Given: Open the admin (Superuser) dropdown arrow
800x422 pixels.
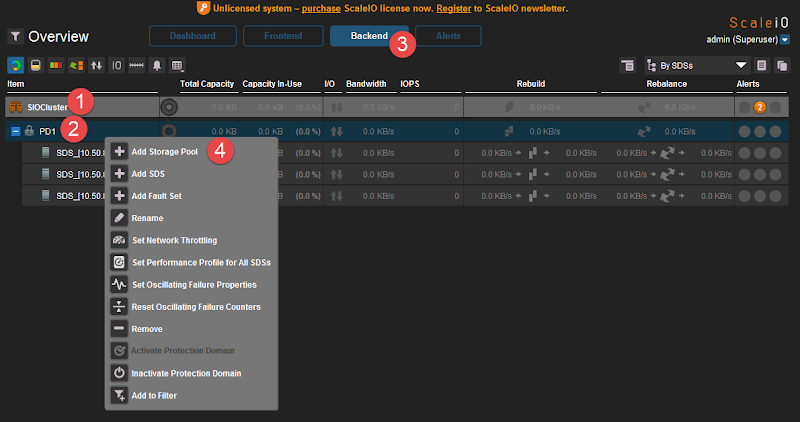Looking at the screenshot, I should 785,39.
